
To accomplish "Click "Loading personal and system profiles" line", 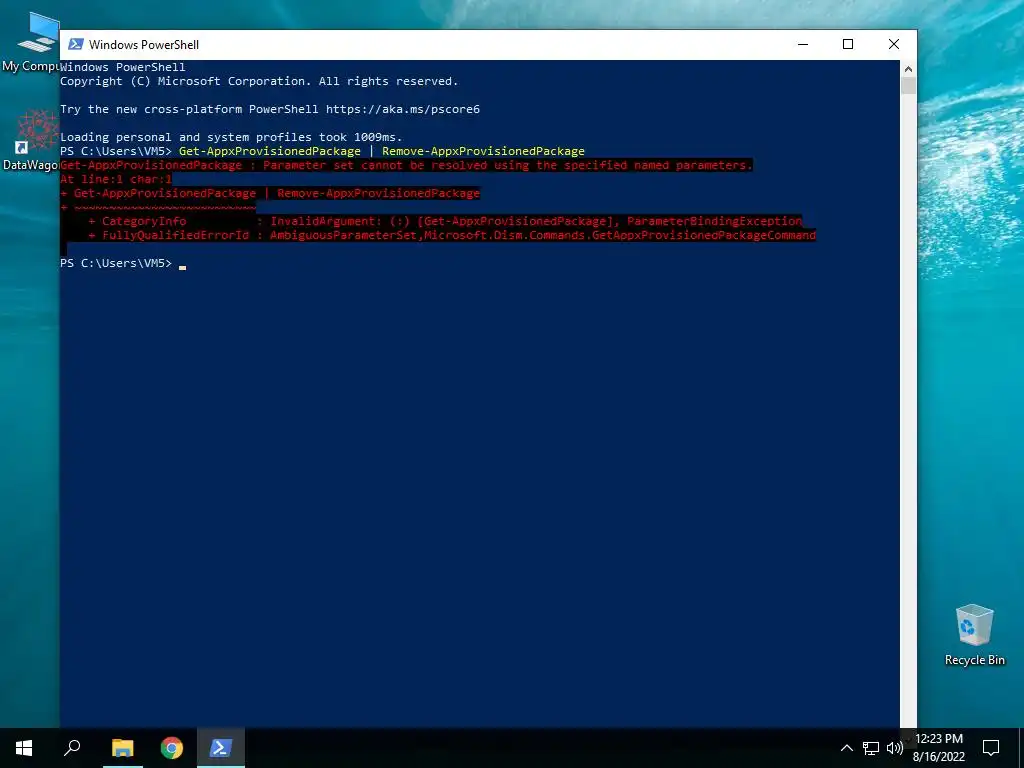I will coord(231,137).
